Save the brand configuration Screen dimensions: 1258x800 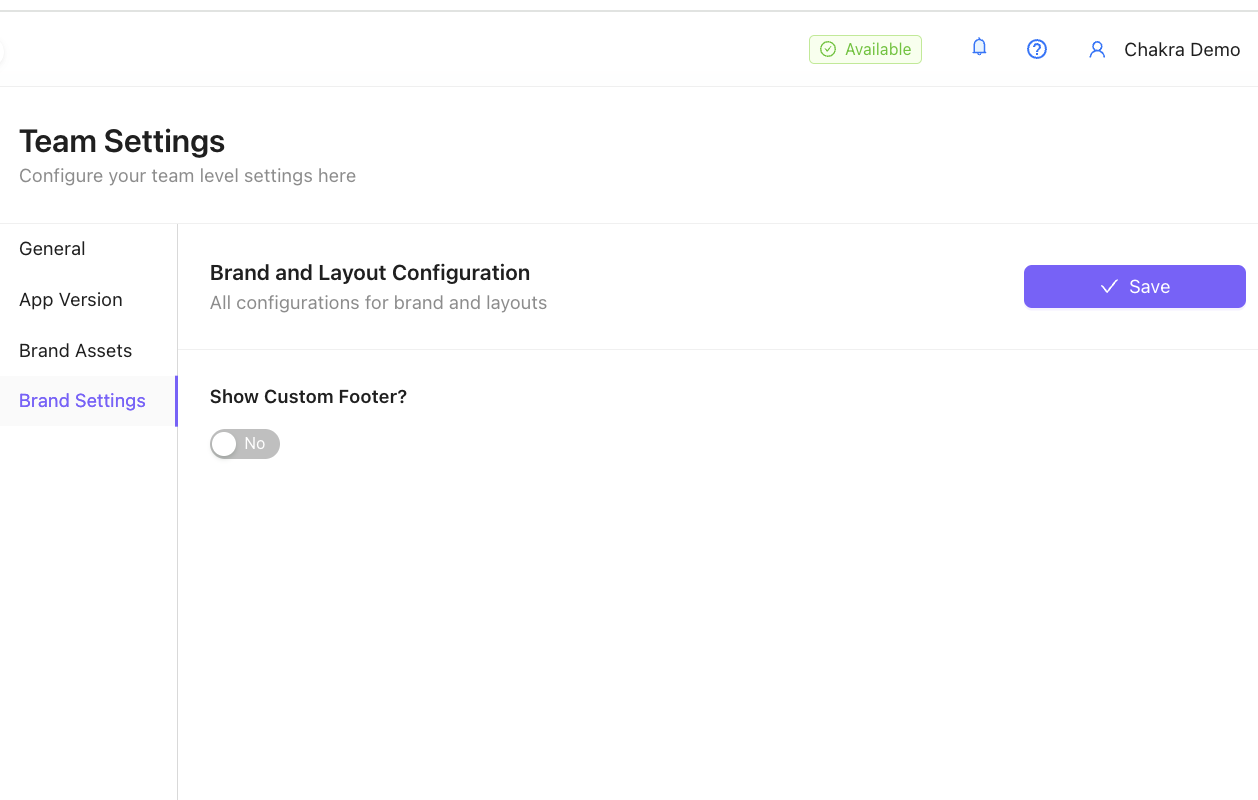pos(1134,286)
